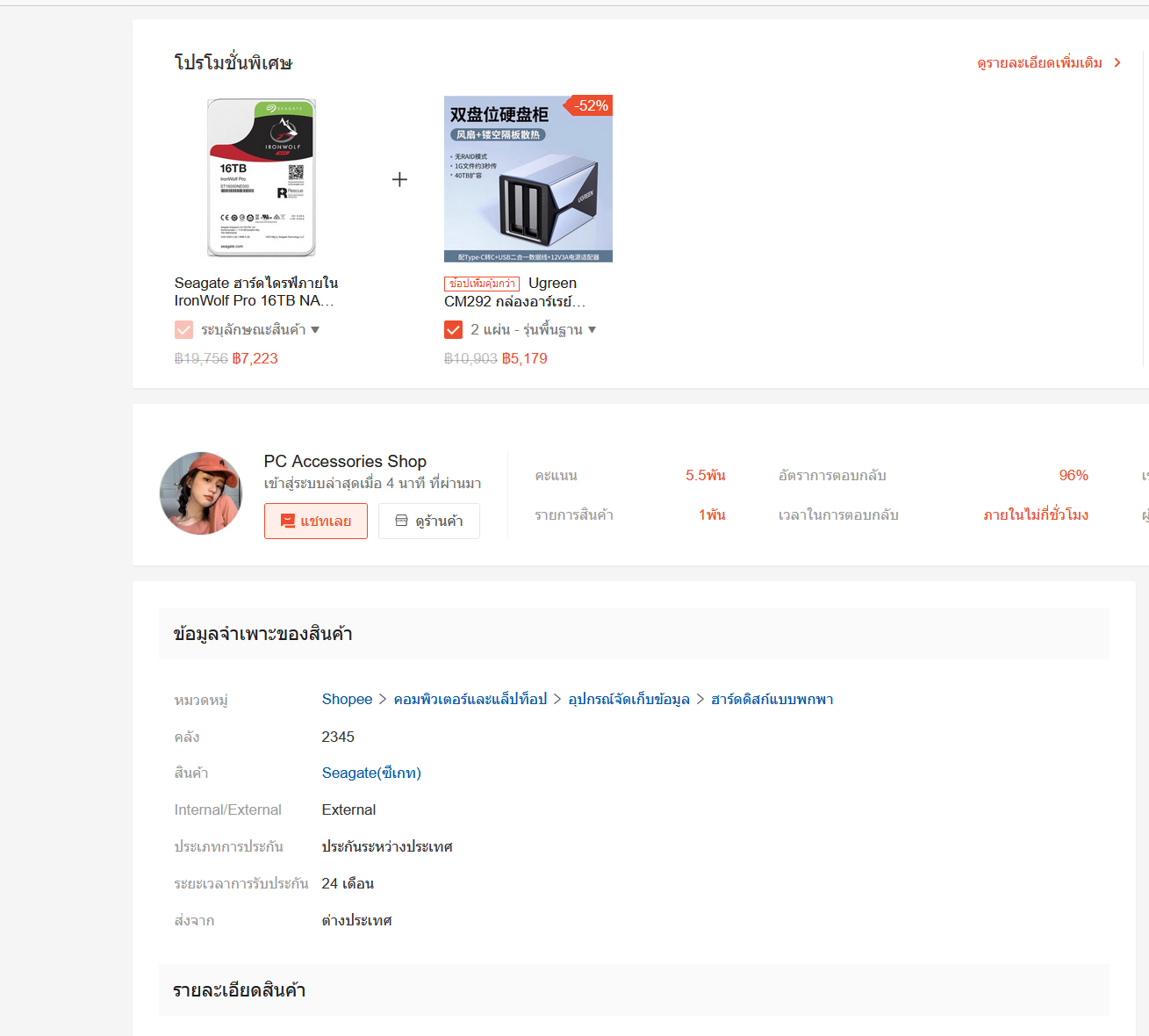Select the ช้อปเพิ่มคุ้มกว่า tag
This screenshot has width=1149, height=1036.
coord(482,284)
